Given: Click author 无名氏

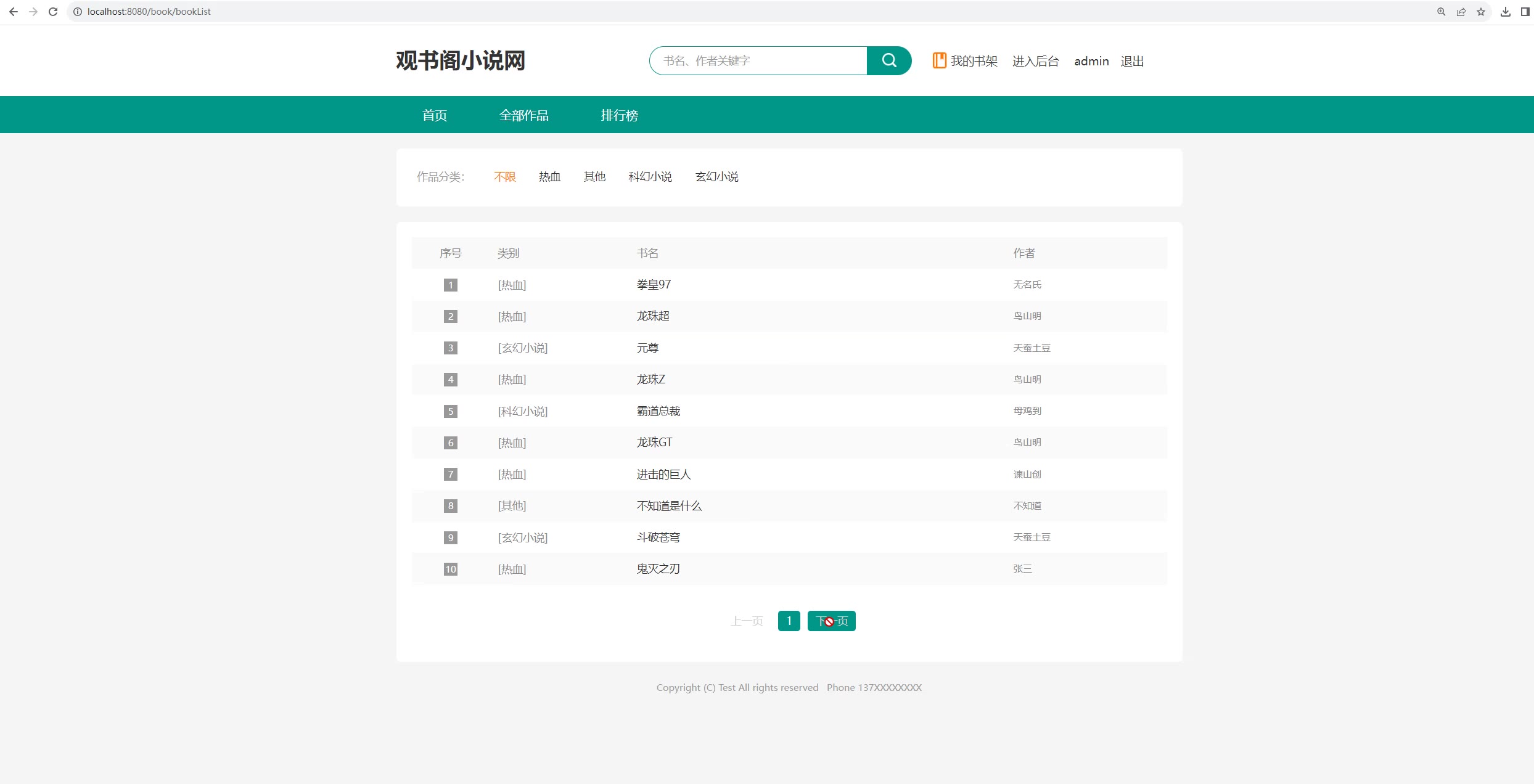Looking at the screenshot, I should point(1027,285).
